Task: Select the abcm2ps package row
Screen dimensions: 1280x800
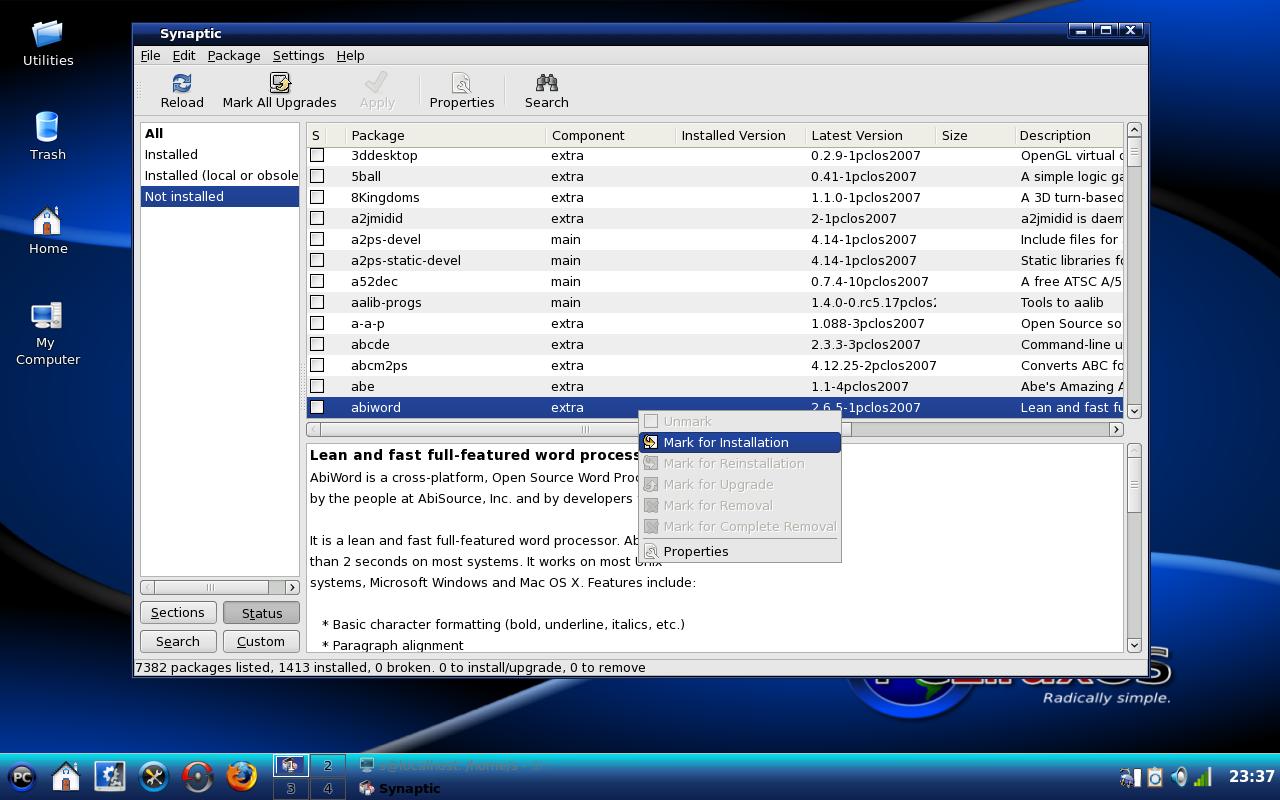Action: click(715, 365)
